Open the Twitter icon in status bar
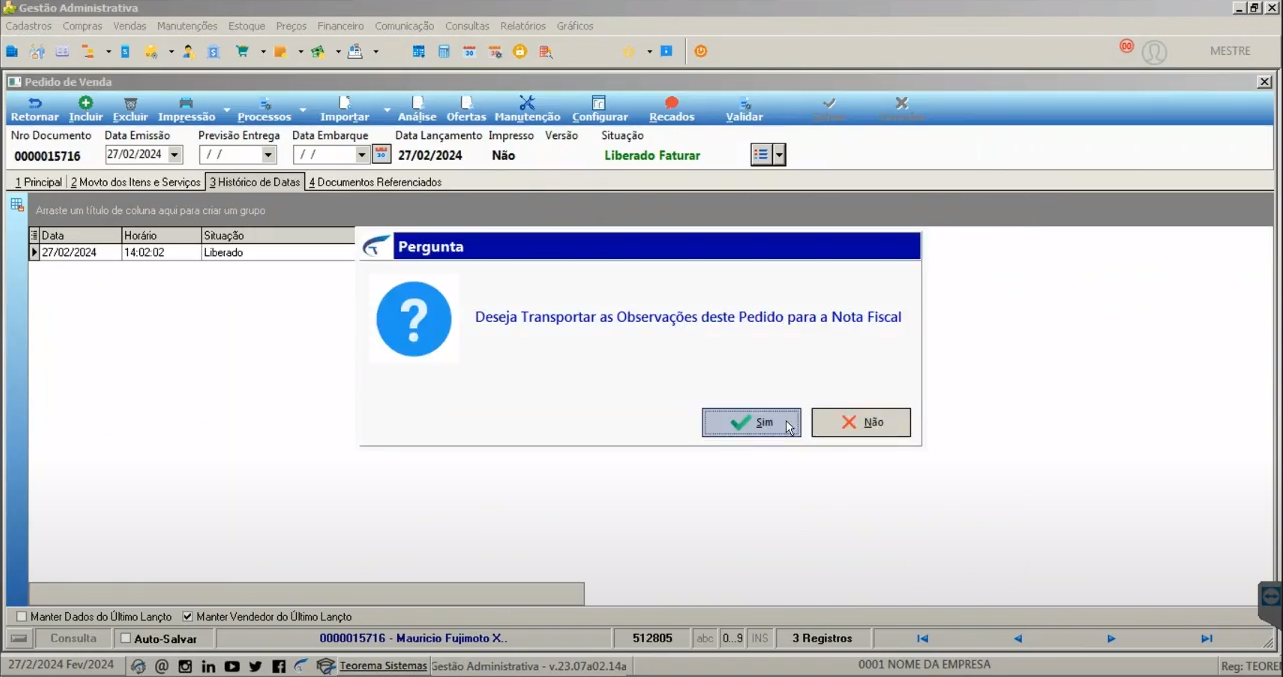The image size is (1283, 677). click(x=256, y=666)
